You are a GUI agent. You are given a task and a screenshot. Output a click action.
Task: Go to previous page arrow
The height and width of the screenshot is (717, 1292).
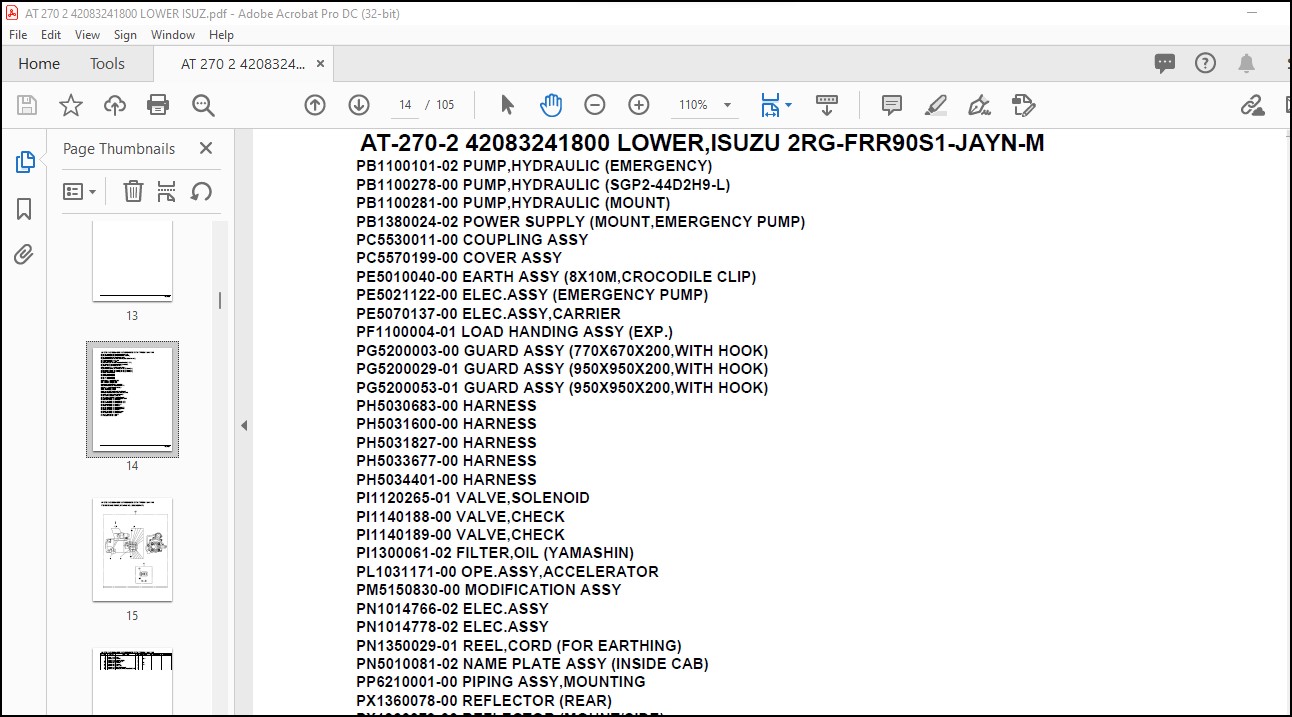(x=315, y=105)
